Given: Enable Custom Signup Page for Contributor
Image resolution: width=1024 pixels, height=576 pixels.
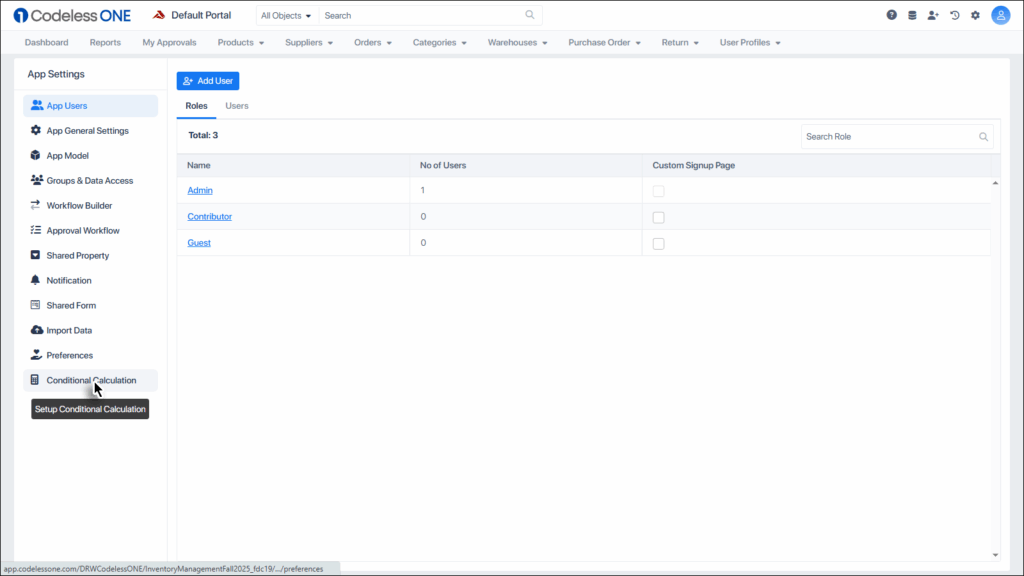Looking at the screenshot, I should pyautogui.click(x=658, y=216).
